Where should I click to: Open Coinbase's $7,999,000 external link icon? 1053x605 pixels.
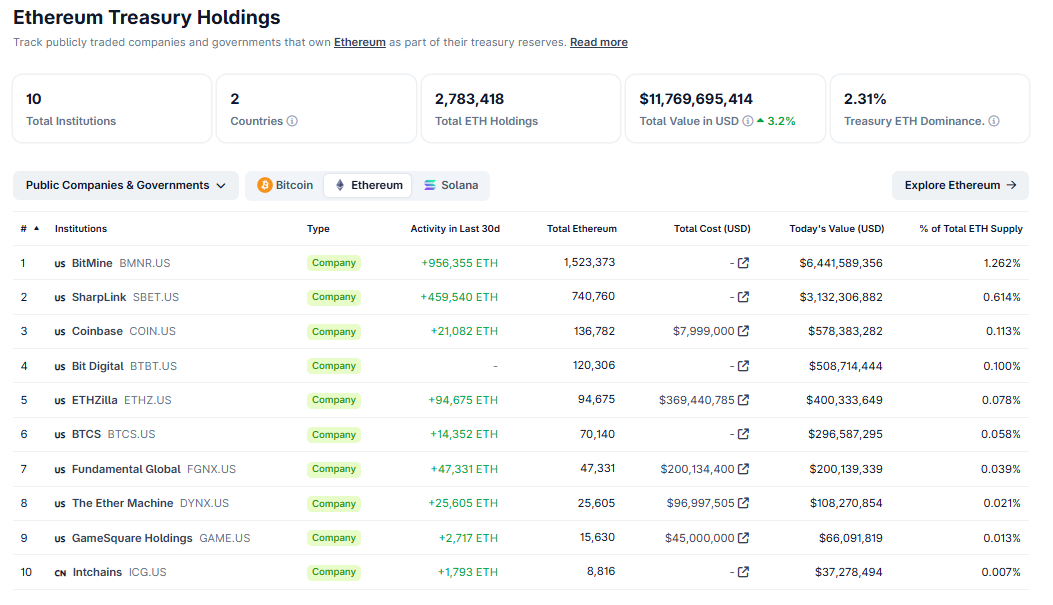pos(743,331)
